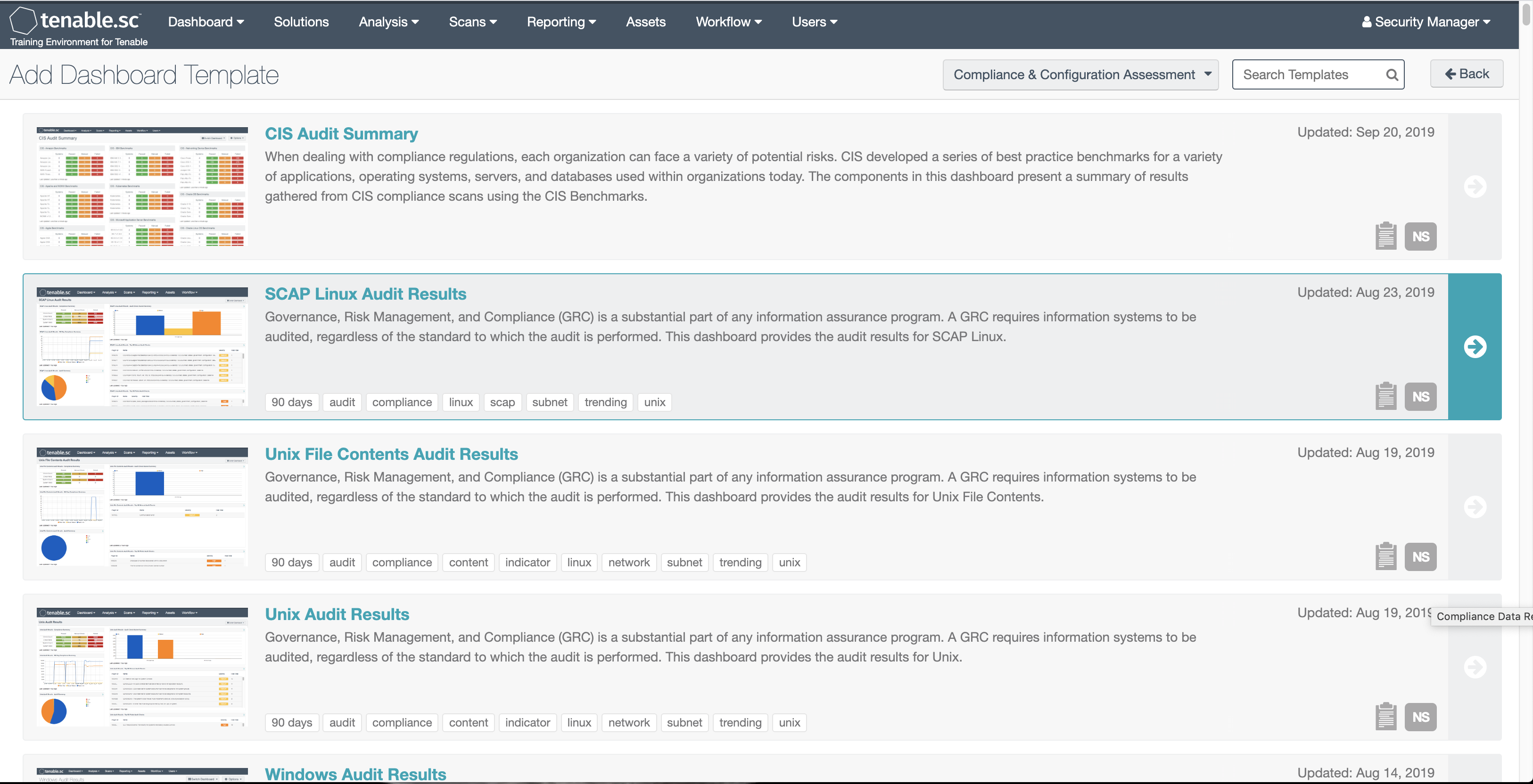Screen dimensions: 1533x784
Task: Open the Workflow menu
Action: [x=728, y=22]
